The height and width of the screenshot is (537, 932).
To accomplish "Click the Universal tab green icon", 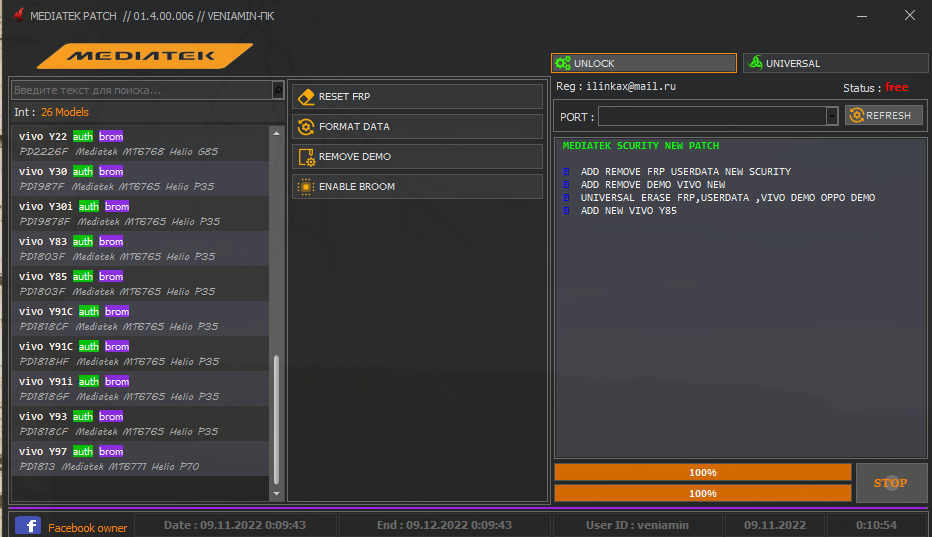I will pos(755,62).
